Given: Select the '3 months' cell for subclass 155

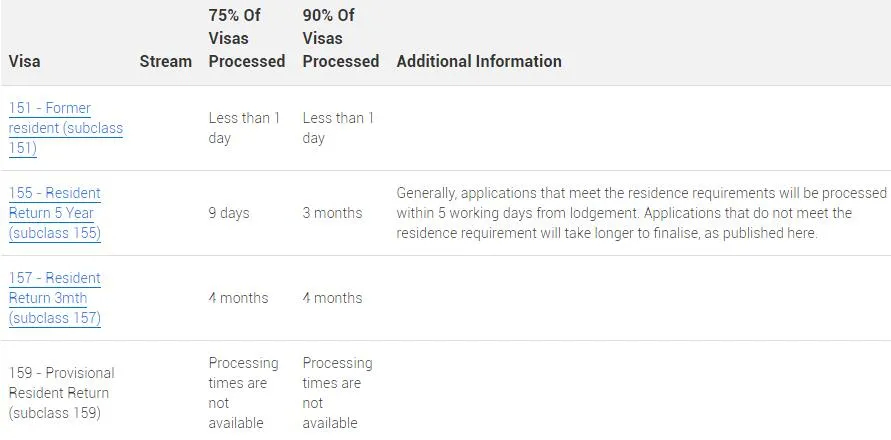Looking at the screenshot, I should [332, 213].
